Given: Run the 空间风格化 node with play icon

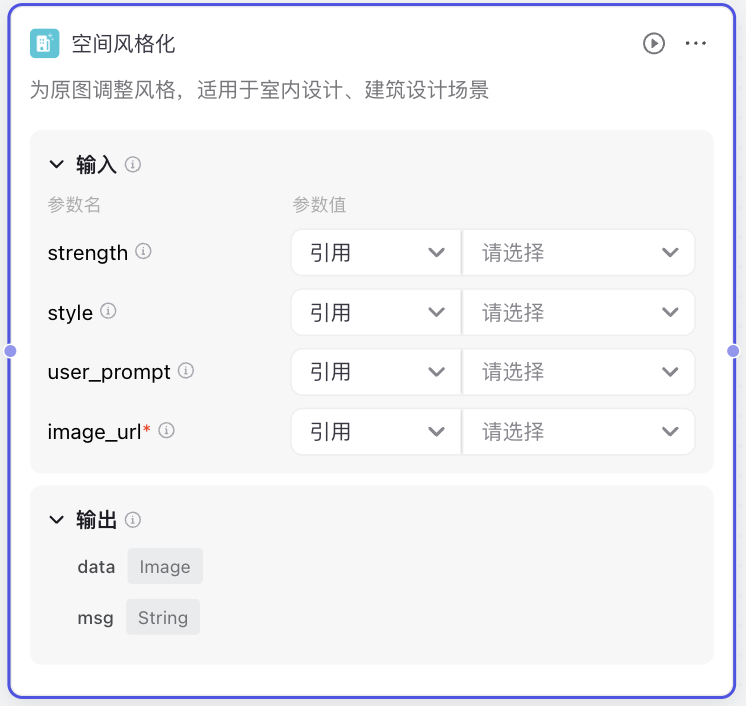Looking at the screenshot, I should (x=653, y=44).
